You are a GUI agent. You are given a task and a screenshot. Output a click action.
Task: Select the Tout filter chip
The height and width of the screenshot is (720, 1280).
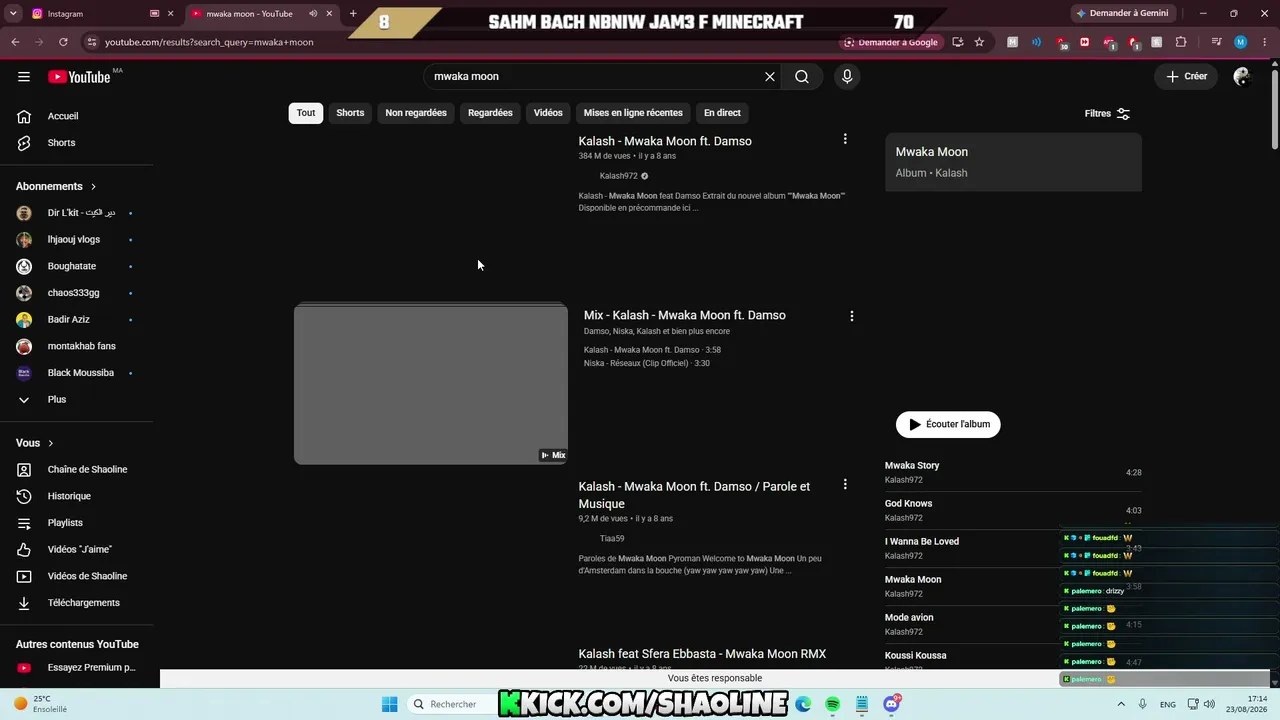pos(306,113)
